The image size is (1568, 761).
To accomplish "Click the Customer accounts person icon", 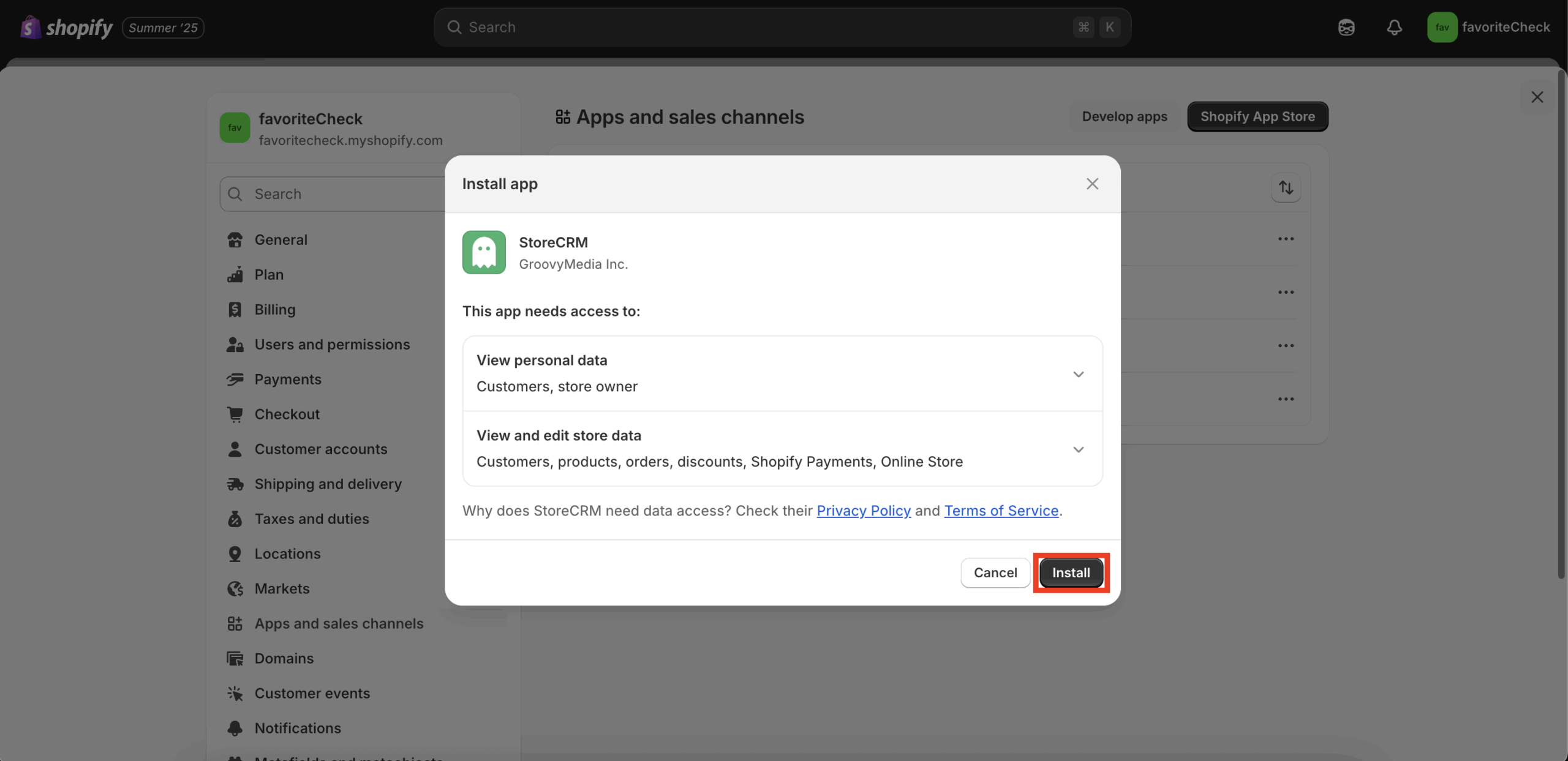I will pyautogui.click(x=235, y=449).
